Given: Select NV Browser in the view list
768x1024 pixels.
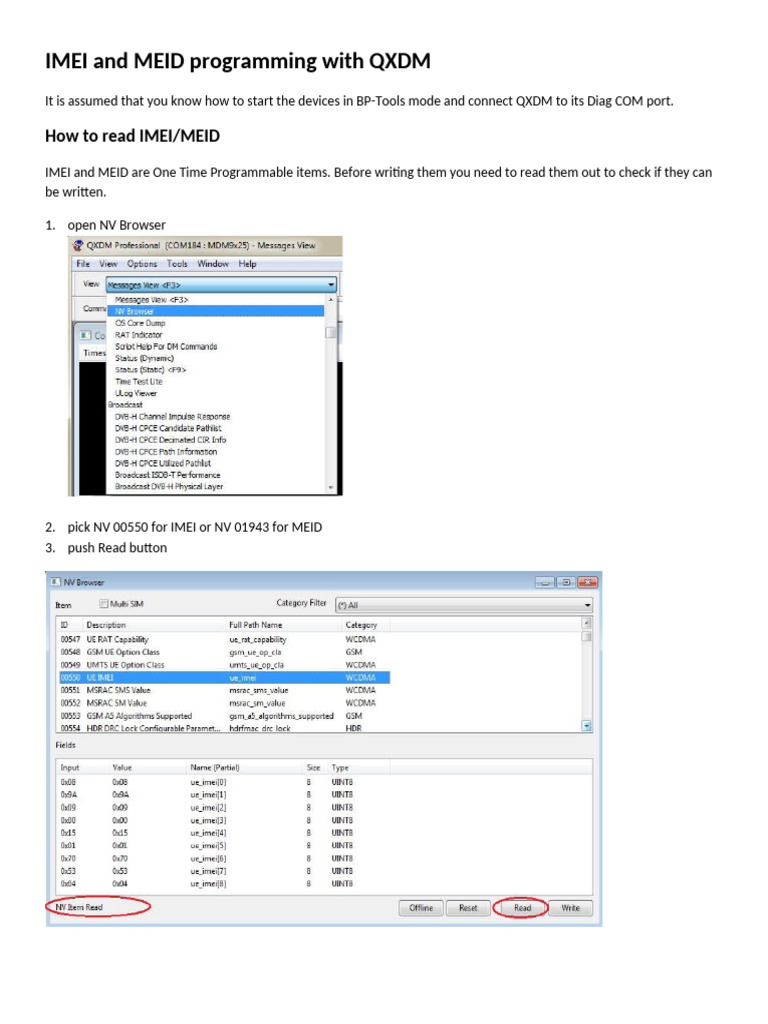Looking at the screenshot, I should 216,312.
